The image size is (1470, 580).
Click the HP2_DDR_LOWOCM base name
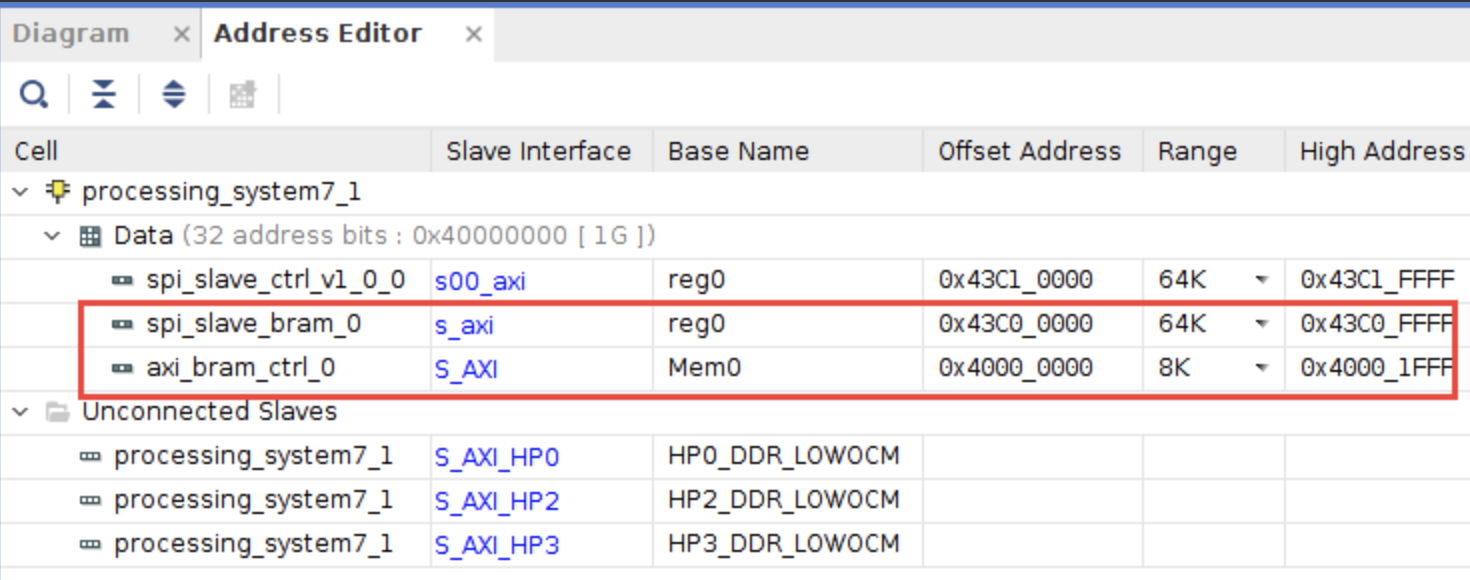(784, 500)
